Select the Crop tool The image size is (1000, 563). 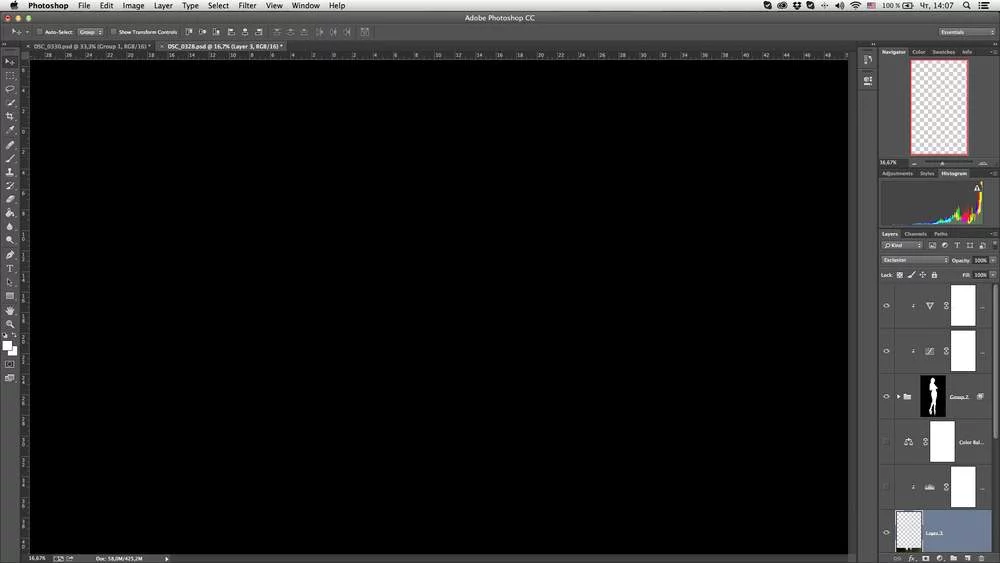[10, 117]
